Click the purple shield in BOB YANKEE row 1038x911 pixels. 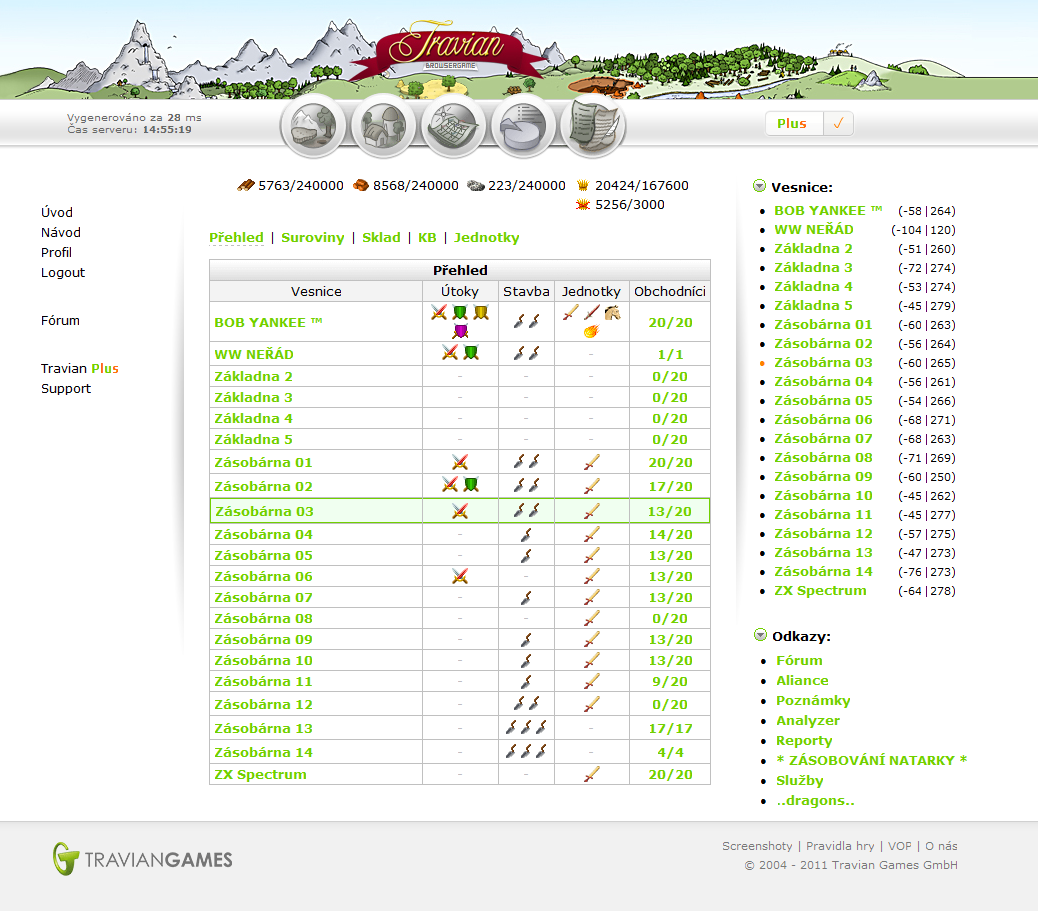coord(460,331)
